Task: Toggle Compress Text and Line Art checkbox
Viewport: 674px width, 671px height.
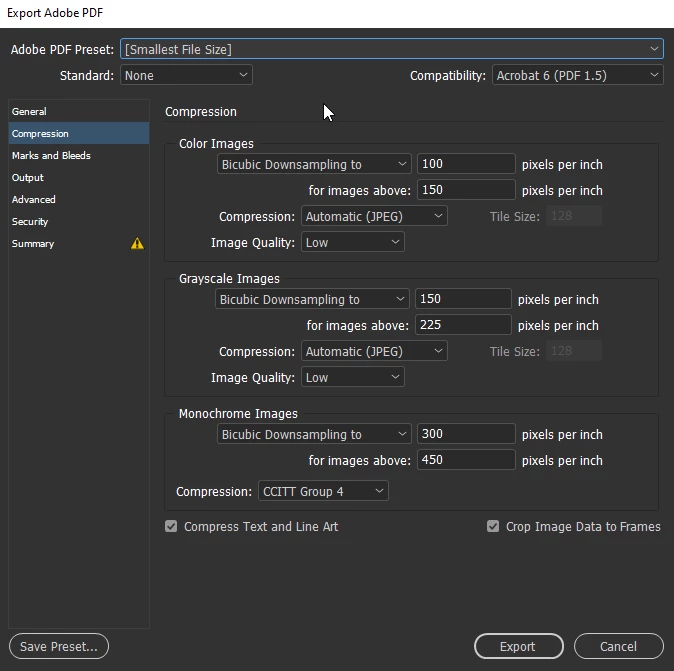Action: pyautogui.click(x=171, y=526)
